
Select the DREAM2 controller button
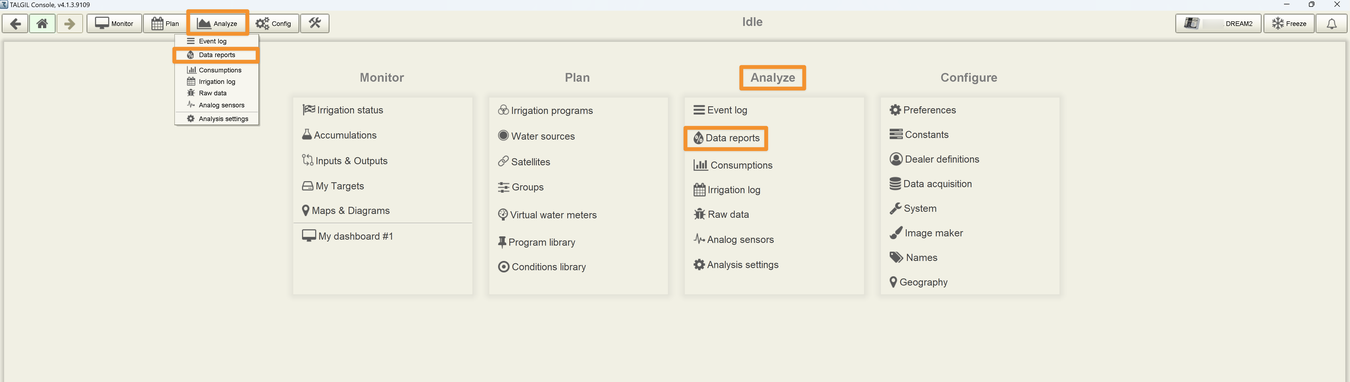1218,23
